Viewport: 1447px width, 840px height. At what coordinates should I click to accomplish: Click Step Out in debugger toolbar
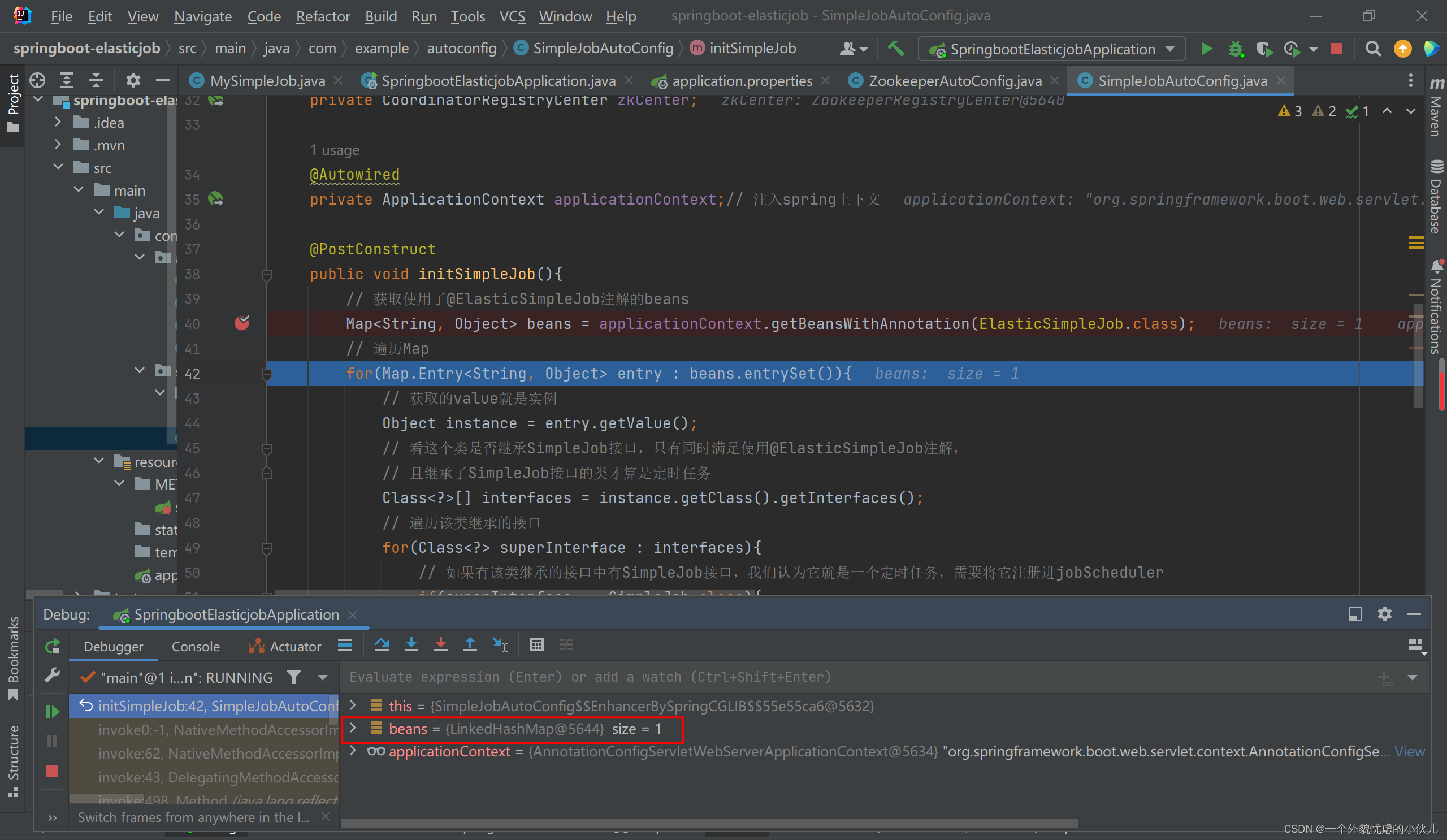click(470, 645)
